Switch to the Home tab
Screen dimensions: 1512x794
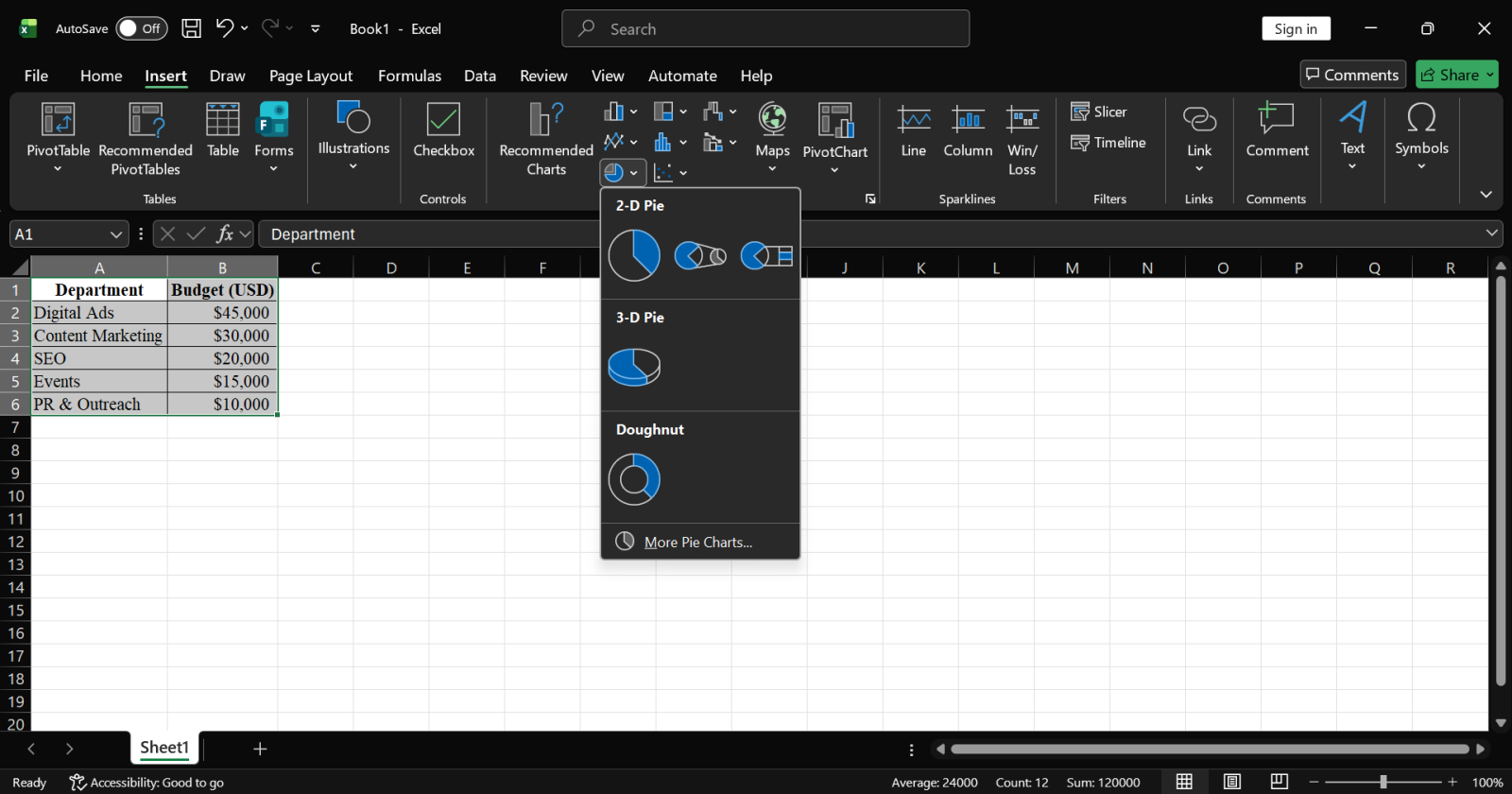(x=101, y=76)
